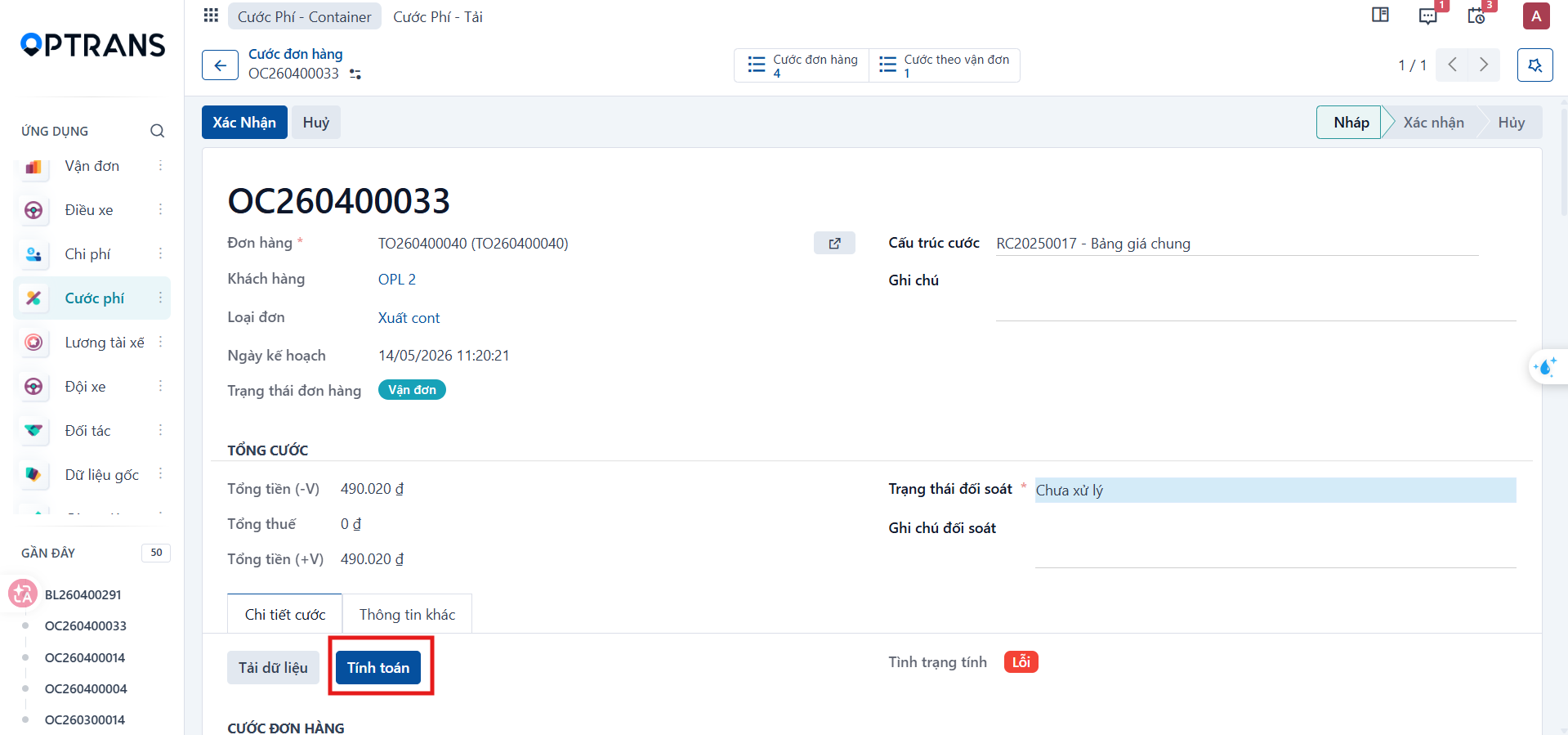Open options for Điều xe app

(160, 210)
